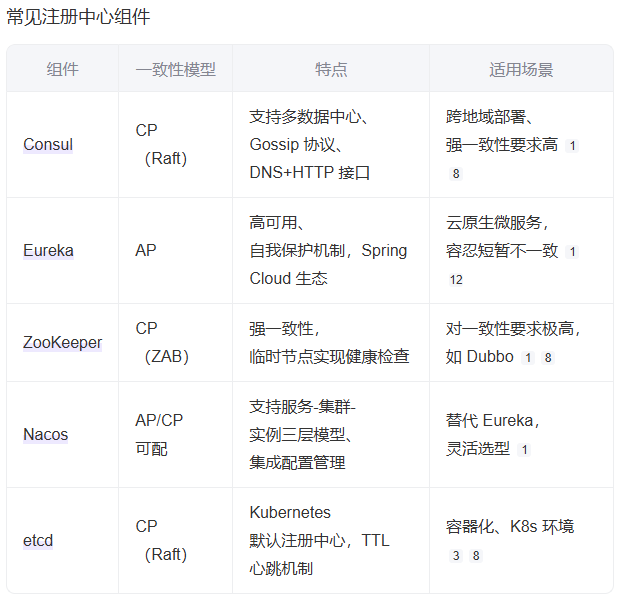Open citation 8 in the Consul row
622x599 pixels.
(456, 174)
